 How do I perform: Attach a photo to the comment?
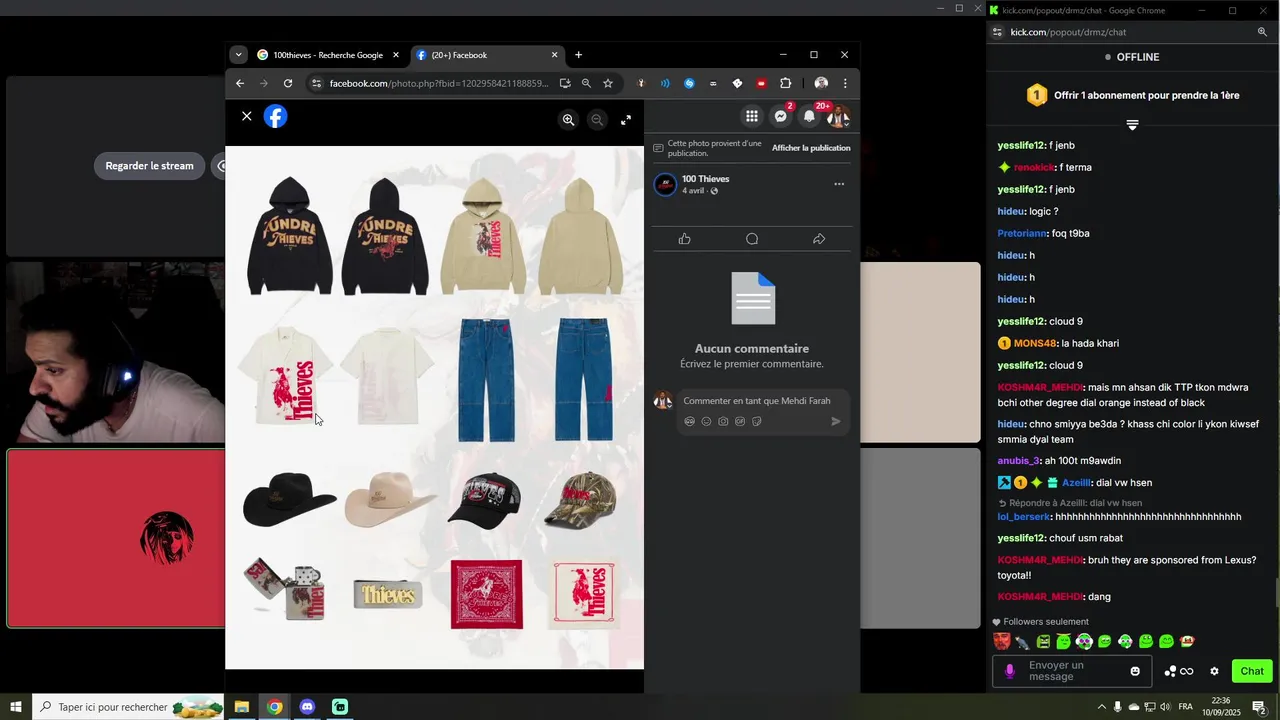723,422
